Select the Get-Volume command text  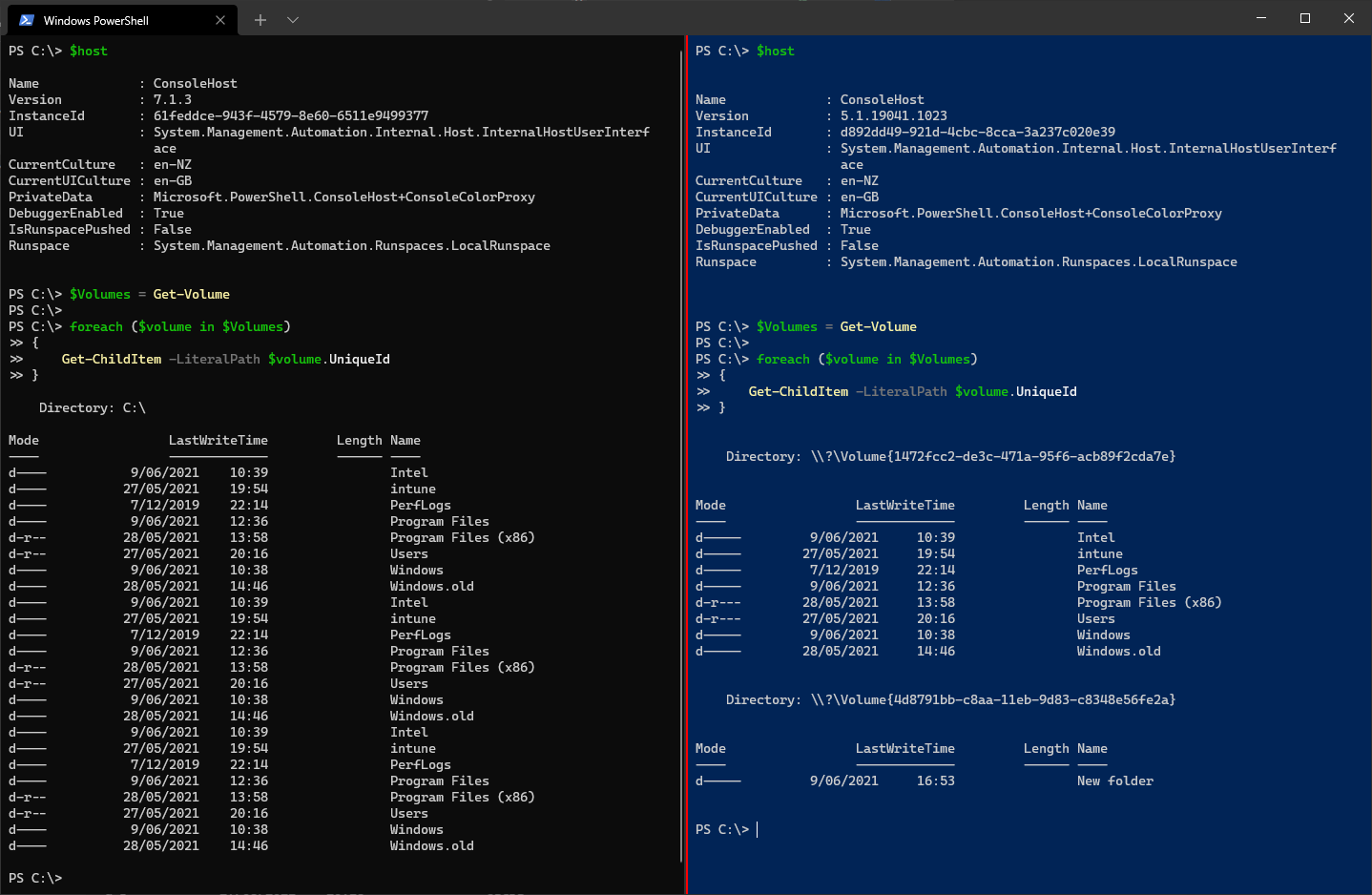191,294
